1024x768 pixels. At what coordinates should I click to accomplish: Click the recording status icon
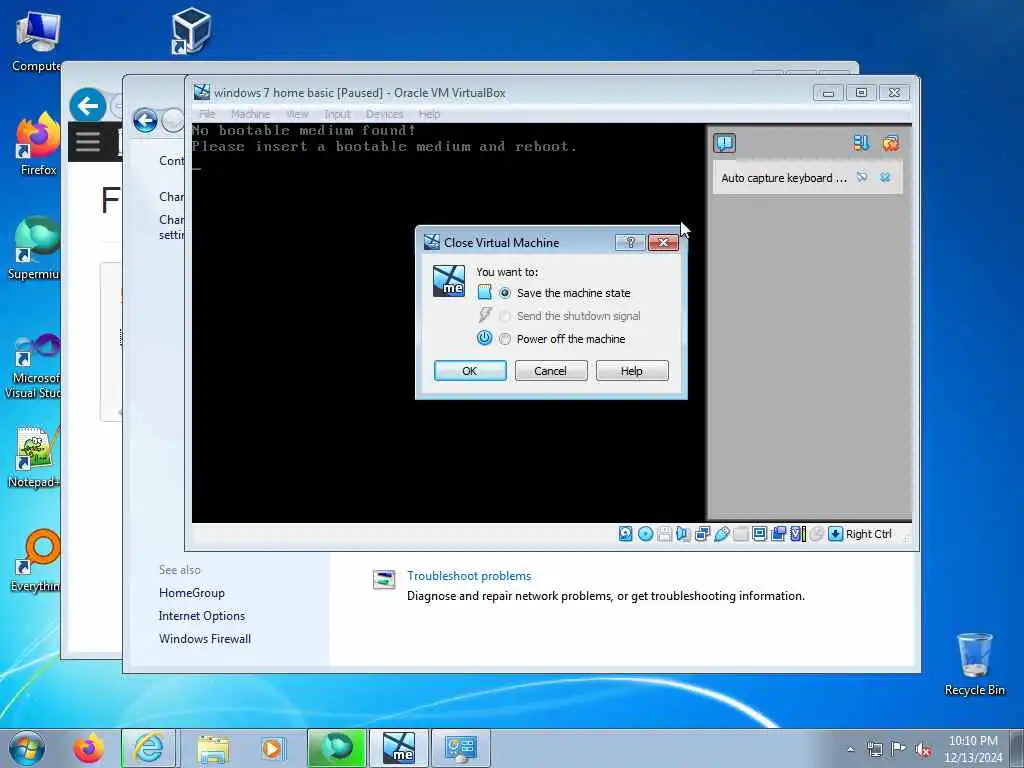click(778, 534)
